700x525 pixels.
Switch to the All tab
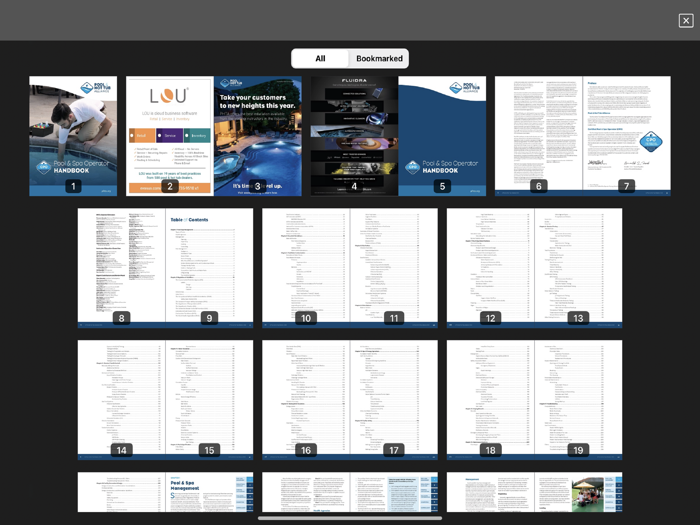pyautogui.click(x=320, y=58)
